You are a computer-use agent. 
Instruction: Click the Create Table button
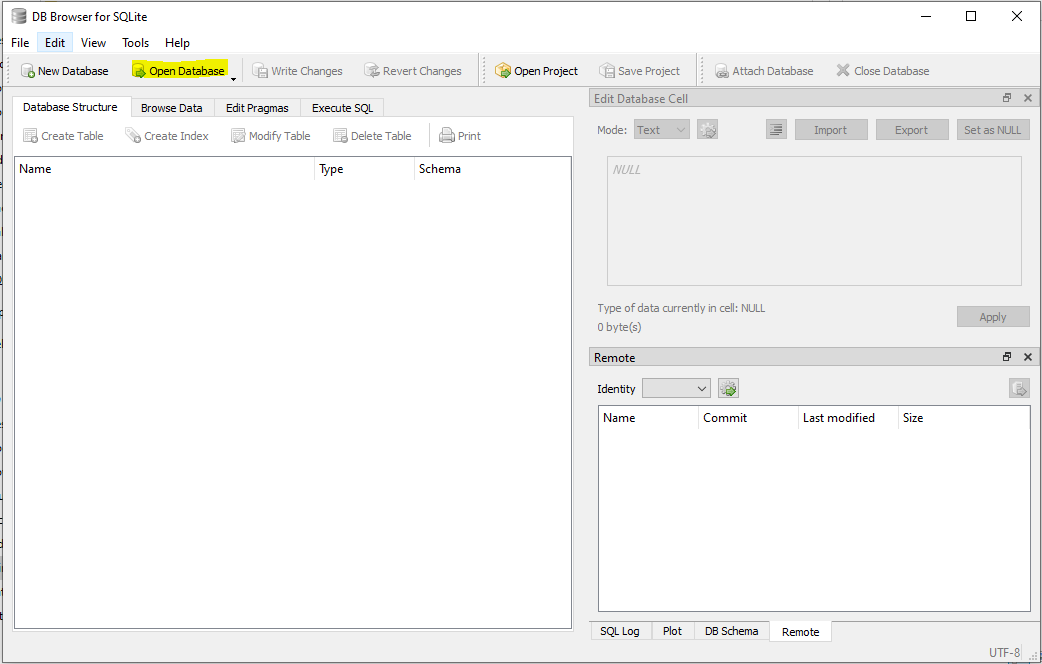[x=63, y=136]
